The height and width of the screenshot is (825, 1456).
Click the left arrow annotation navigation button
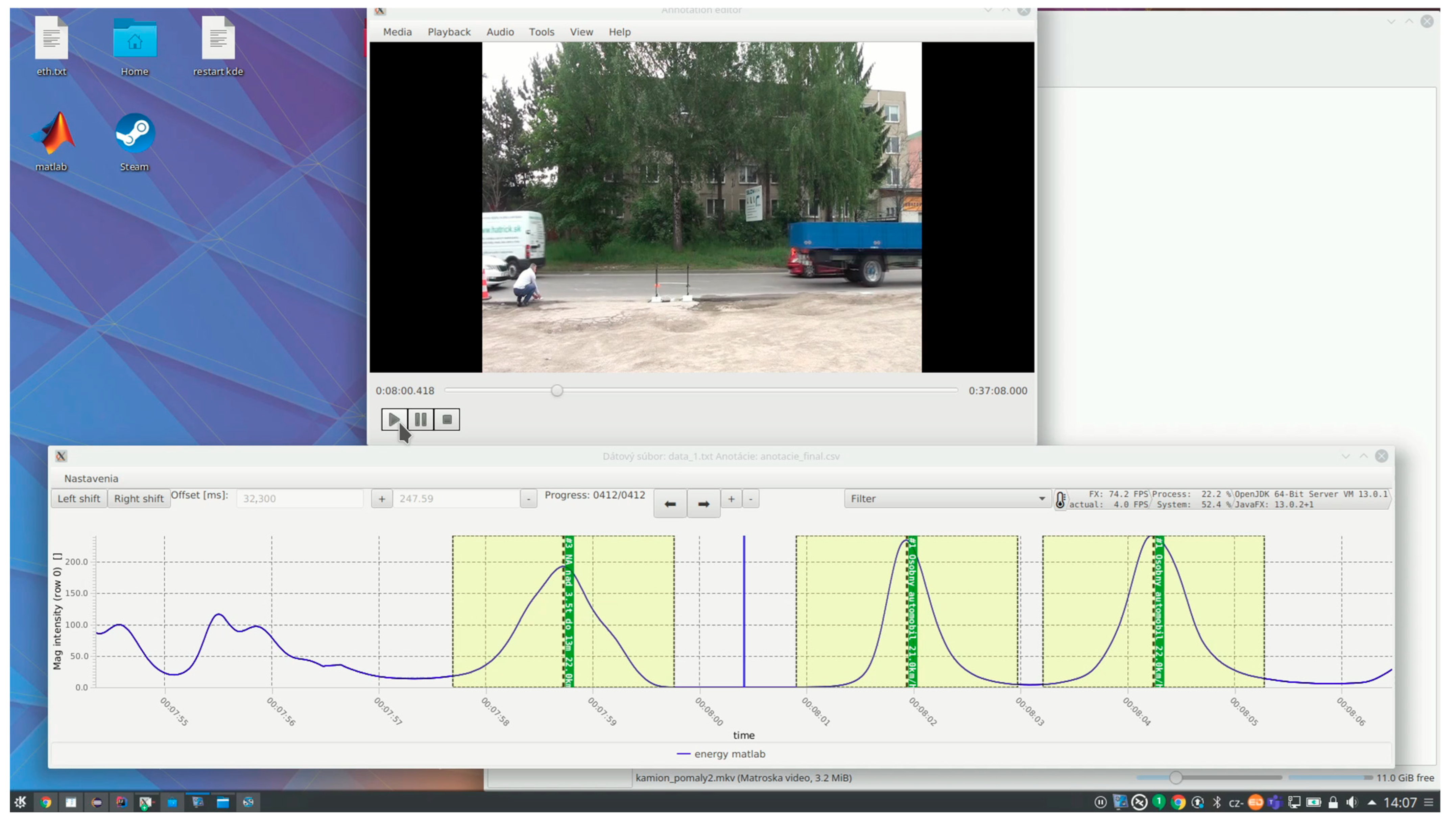[x=670, y=504]
